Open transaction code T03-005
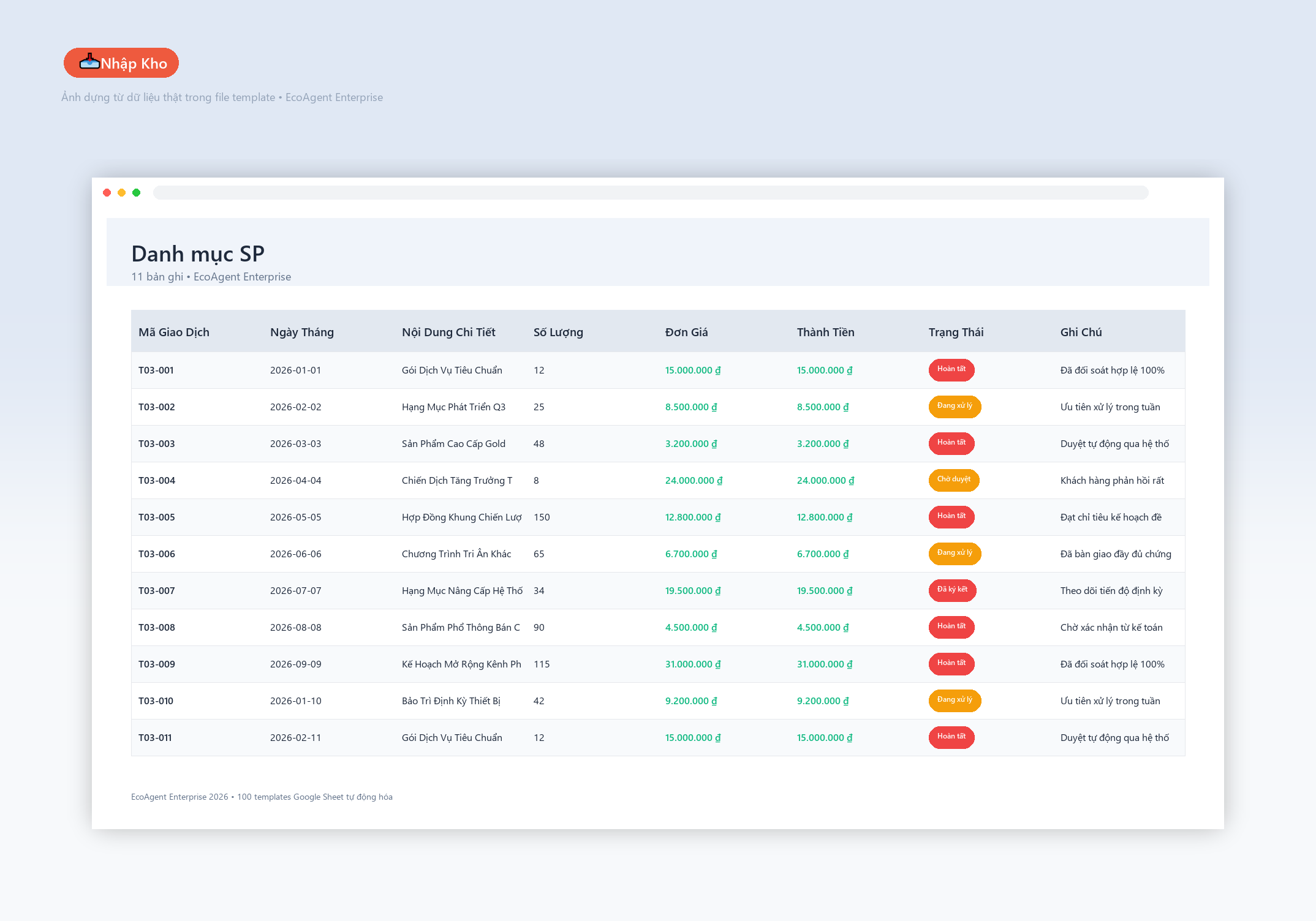This screenshot has width=1316, height=921. (157, 517)
